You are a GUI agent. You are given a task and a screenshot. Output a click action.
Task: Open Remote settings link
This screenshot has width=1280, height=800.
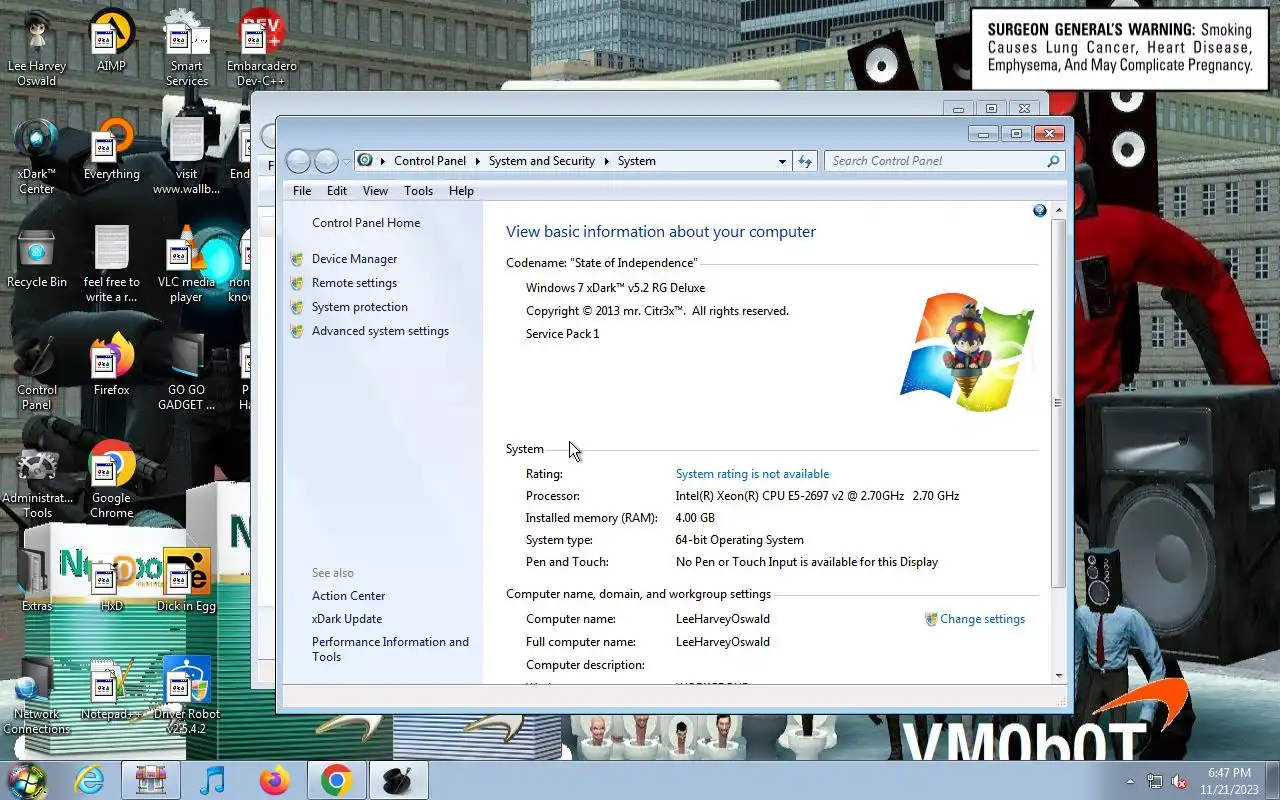coord(354,283)
